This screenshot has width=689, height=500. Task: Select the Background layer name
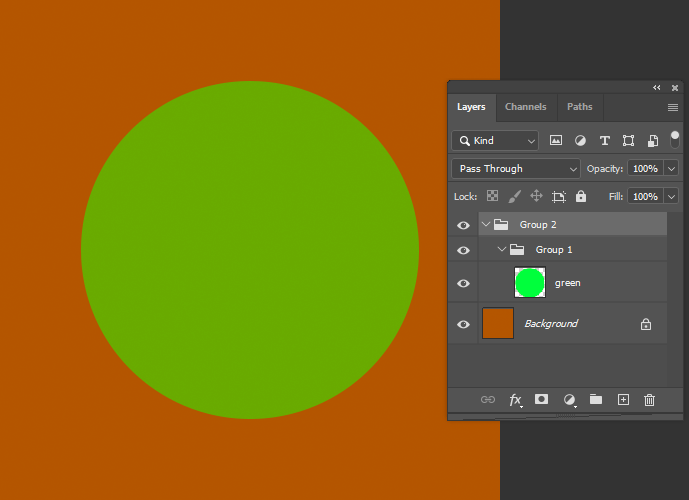pos(551,324)
